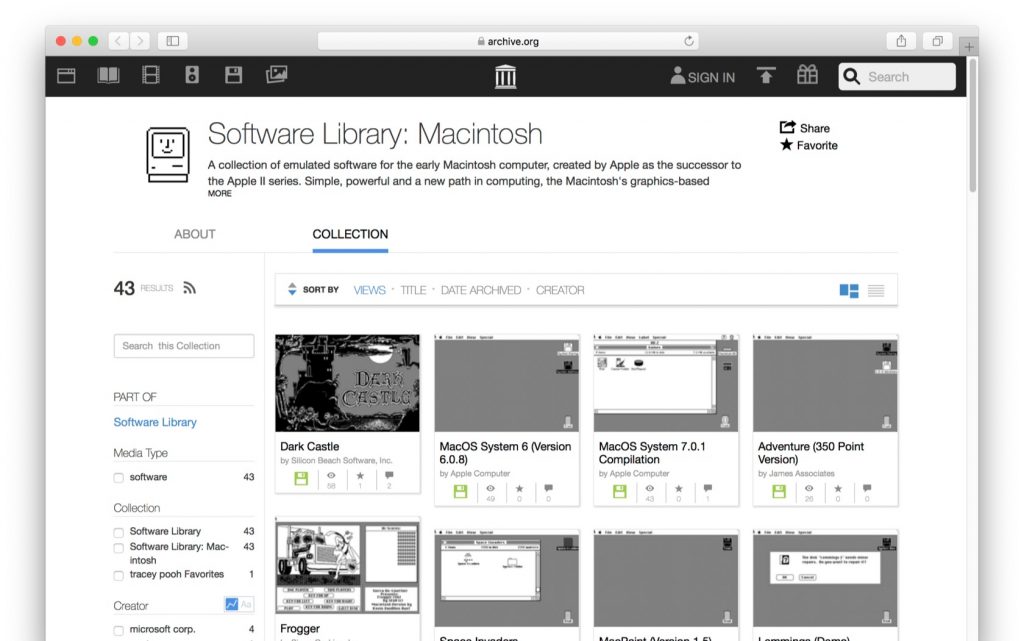Image resolution: width=1024 pixels, height=641 pixels.
Task: Switch to the ABOUT tab
Action: (x=194, y=234)
